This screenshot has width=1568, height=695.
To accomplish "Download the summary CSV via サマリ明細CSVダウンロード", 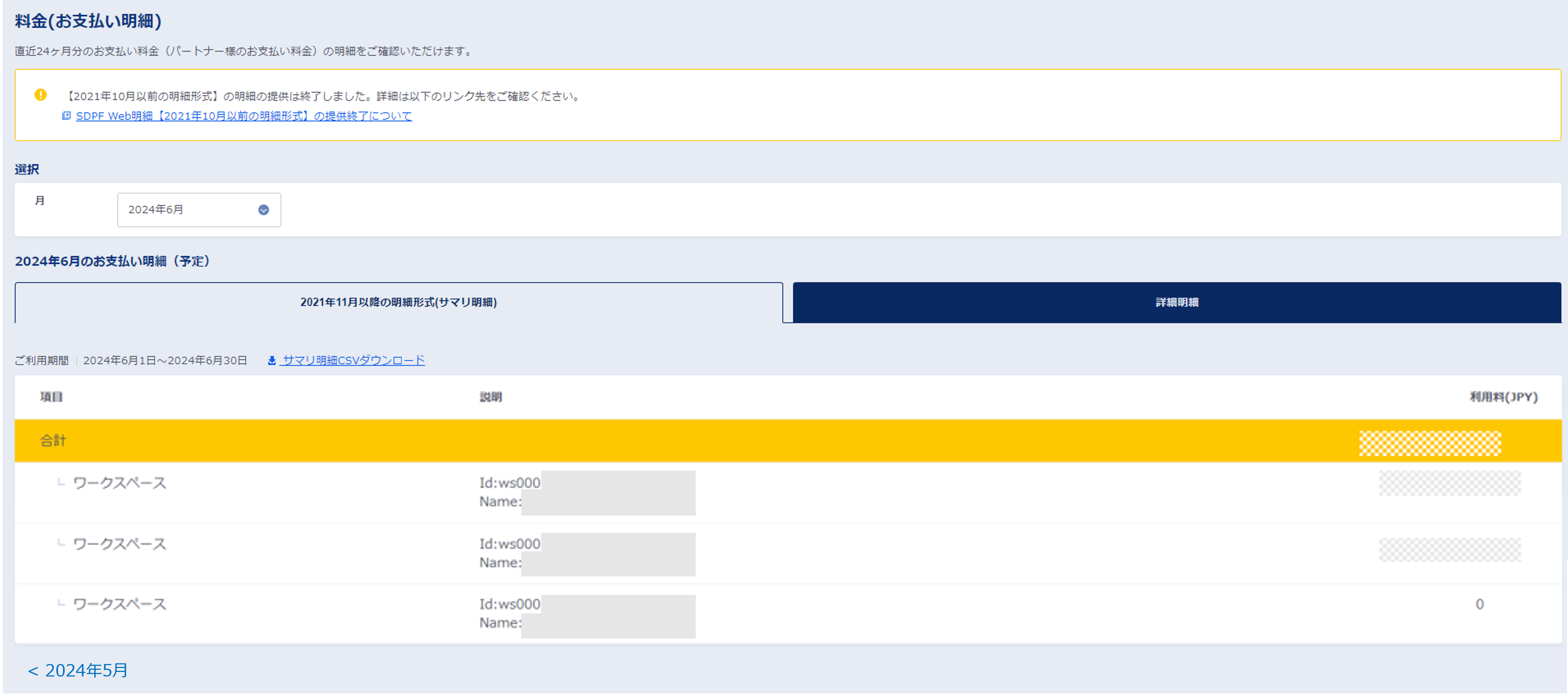I will point(353,360).
